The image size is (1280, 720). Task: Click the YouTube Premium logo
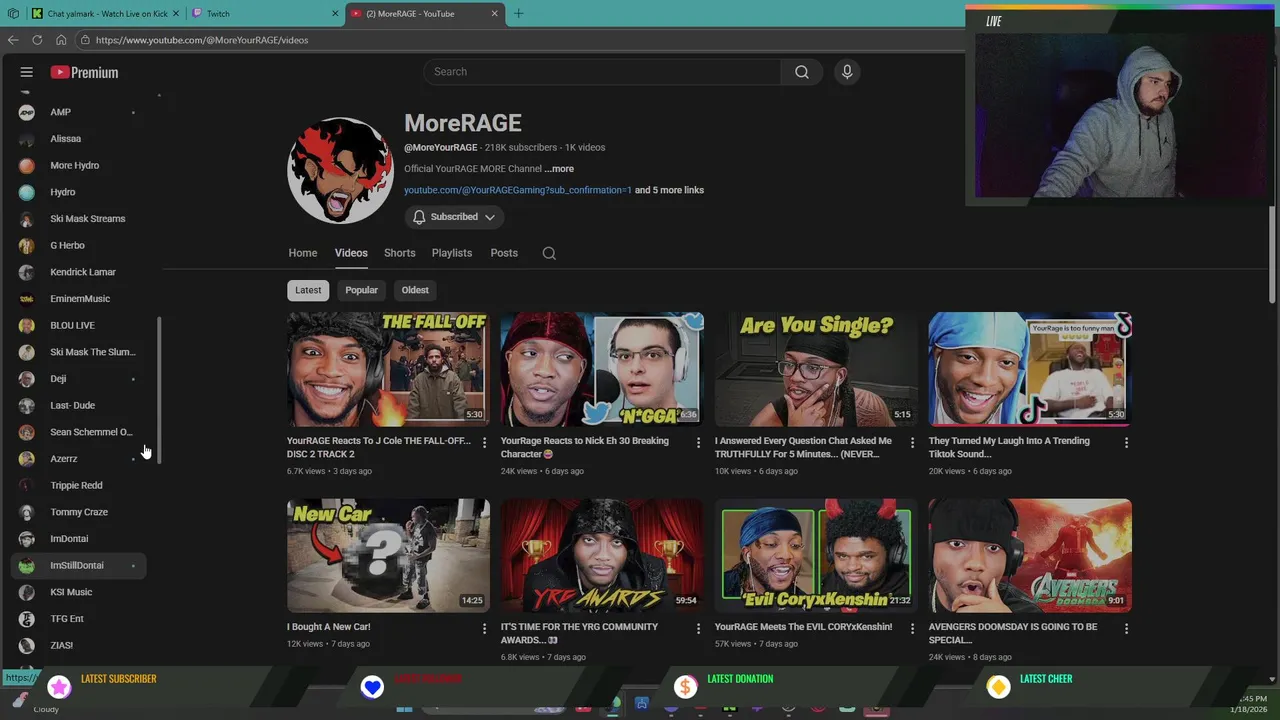(x=84, y=72)
